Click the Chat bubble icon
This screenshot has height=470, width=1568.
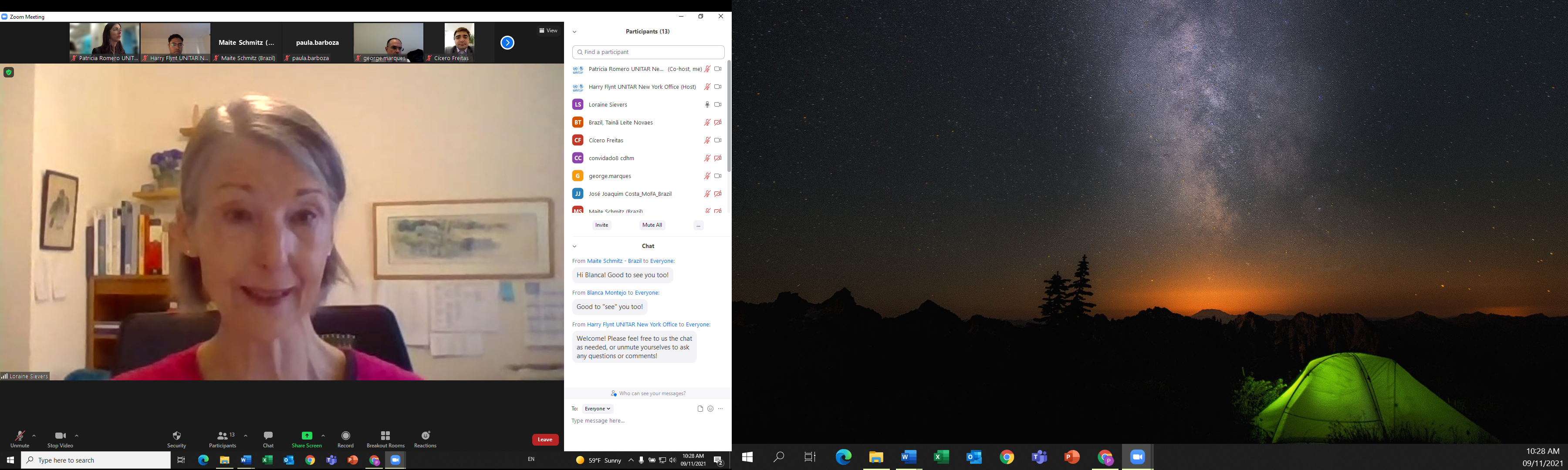pos(268,436)
